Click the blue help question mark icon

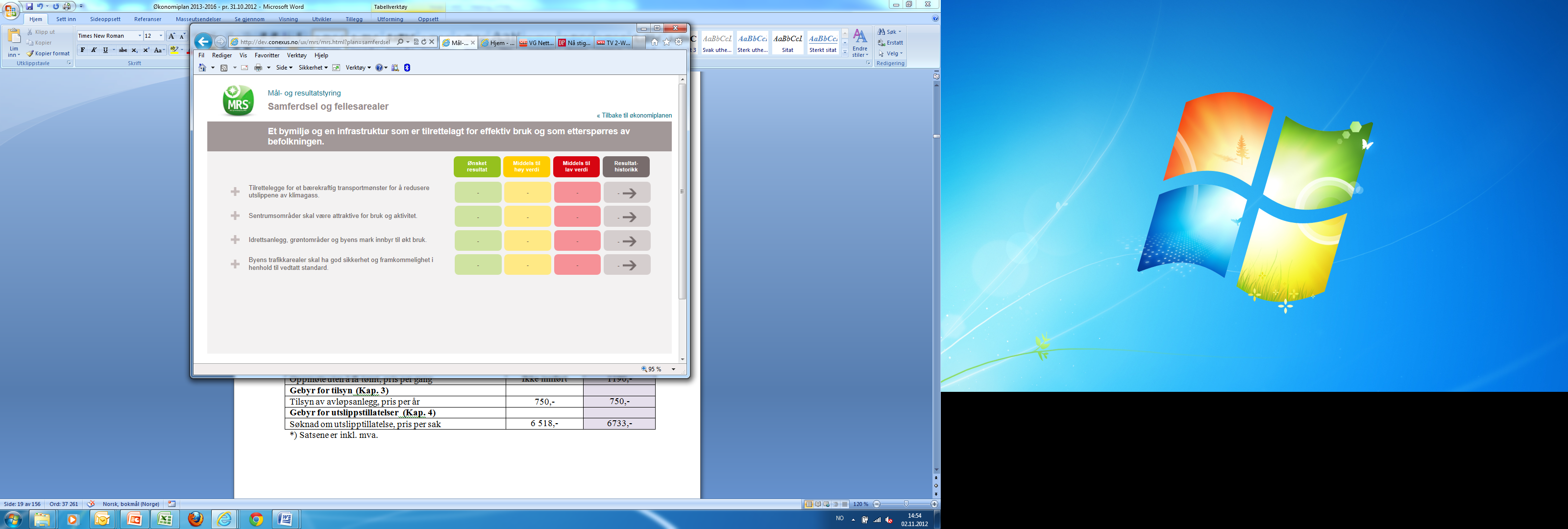coord(379,68)
